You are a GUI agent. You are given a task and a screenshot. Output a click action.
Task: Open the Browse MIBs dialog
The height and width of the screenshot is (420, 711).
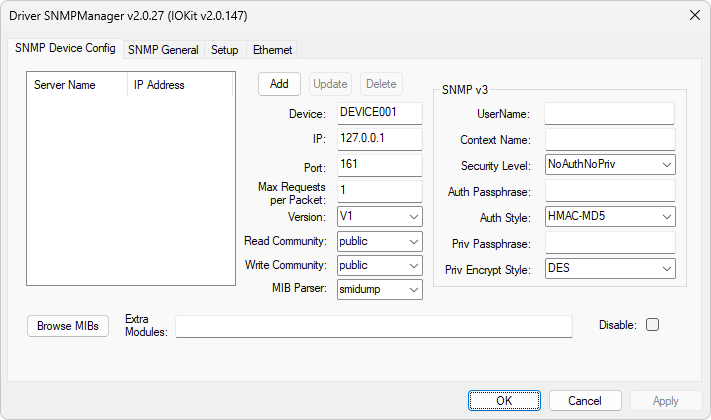coord(68,326)
